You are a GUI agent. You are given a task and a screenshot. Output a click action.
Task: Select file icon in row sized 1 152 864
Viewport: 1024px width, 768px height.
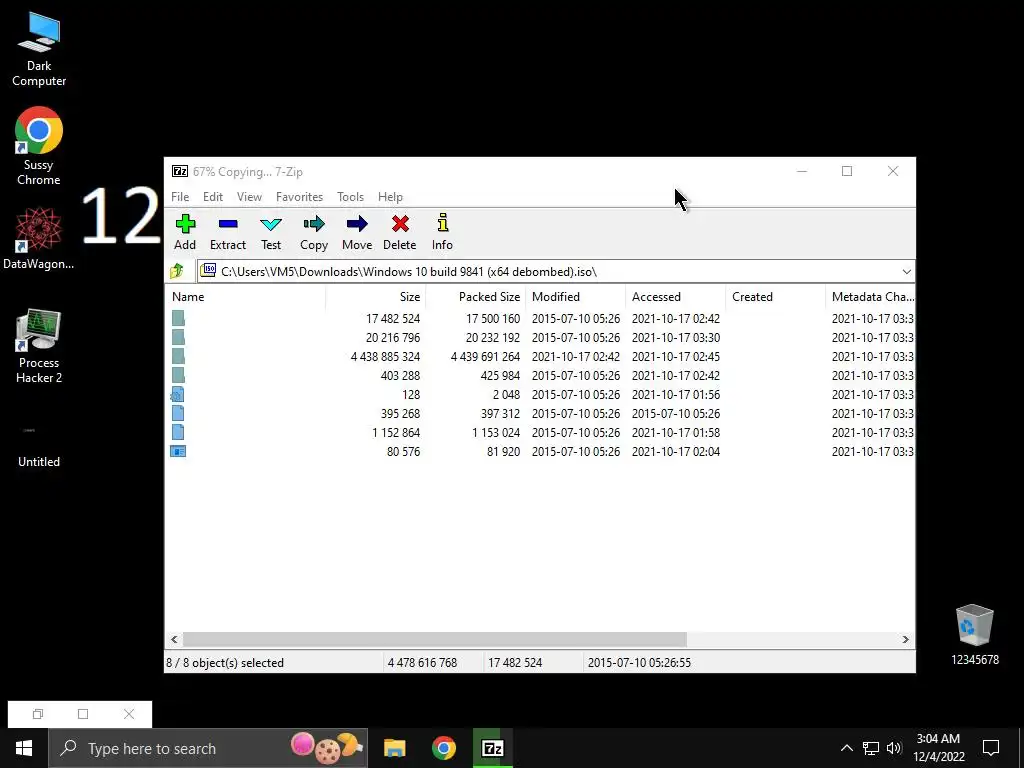click(178, 432)
